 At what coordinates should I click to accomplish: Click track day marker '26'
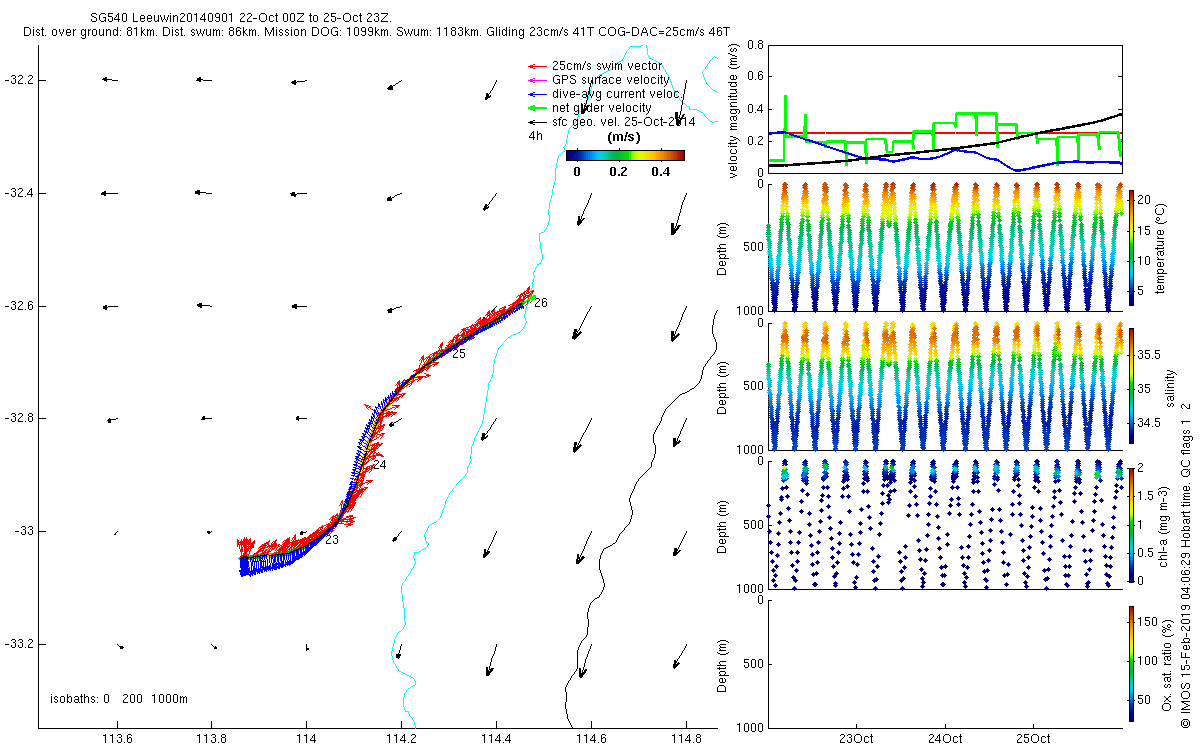[540, 303]
